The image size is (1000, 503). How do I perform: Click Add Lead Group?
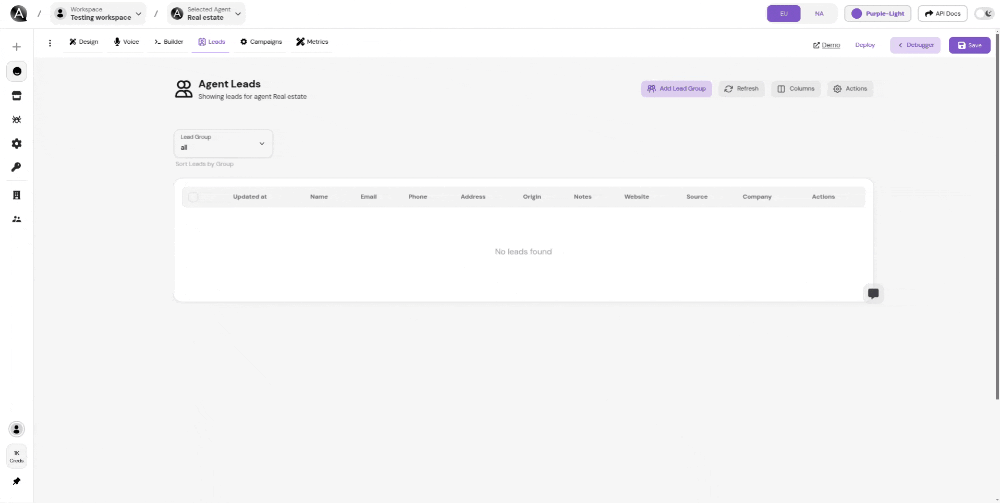tap(676, 89)
